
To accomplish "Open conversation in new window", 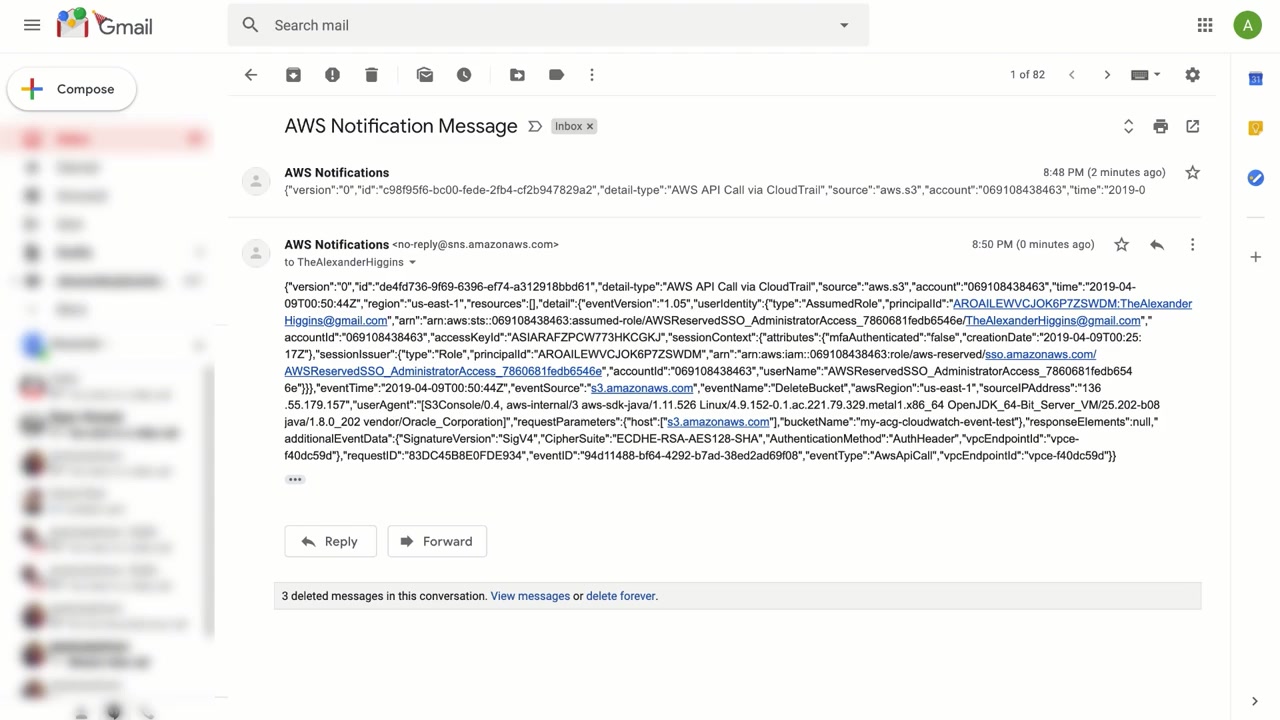I will coord(1192,126).
